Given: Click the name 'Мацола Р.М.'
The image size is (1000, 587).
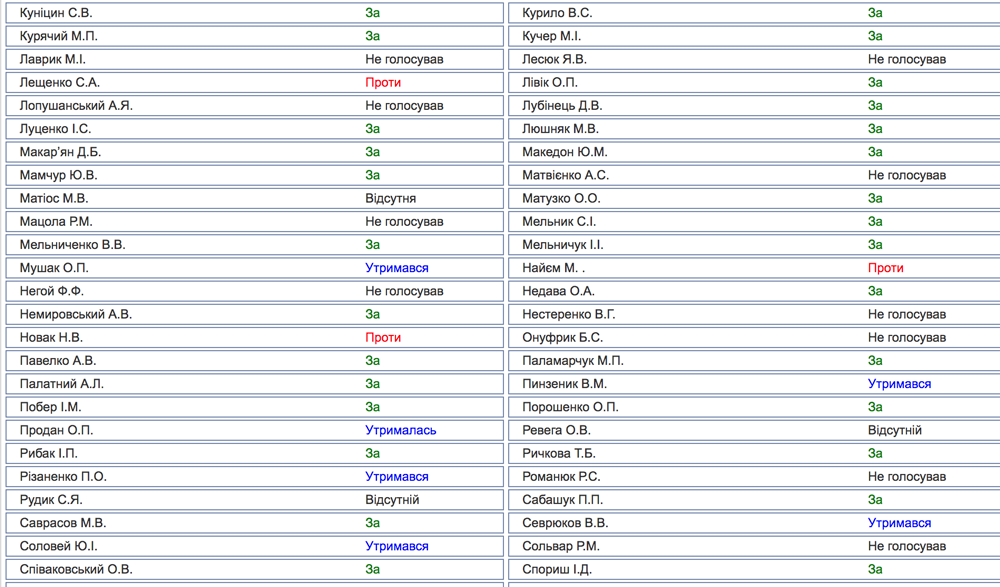Looking at the screenshot, I should [x=56, y=221].
